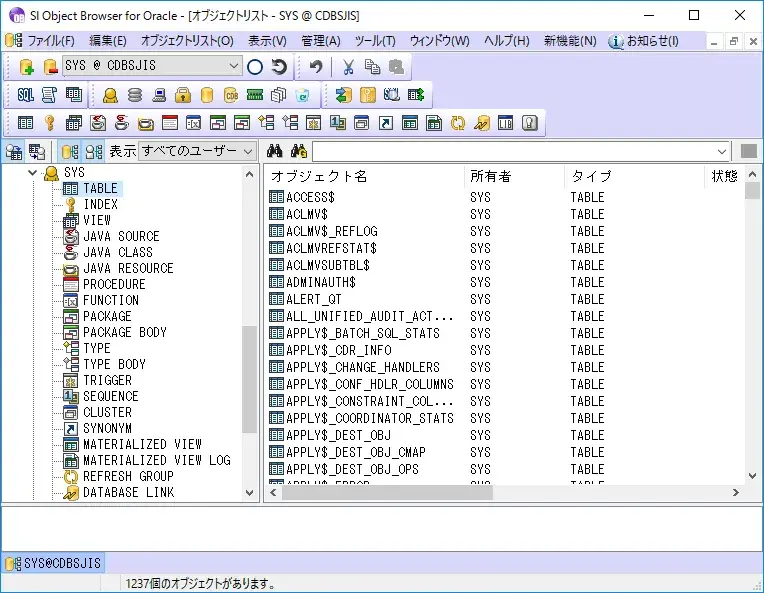
Task: Select the SYS@CDBSJIS window tab at bottom
Action: [x=53, y=563]
